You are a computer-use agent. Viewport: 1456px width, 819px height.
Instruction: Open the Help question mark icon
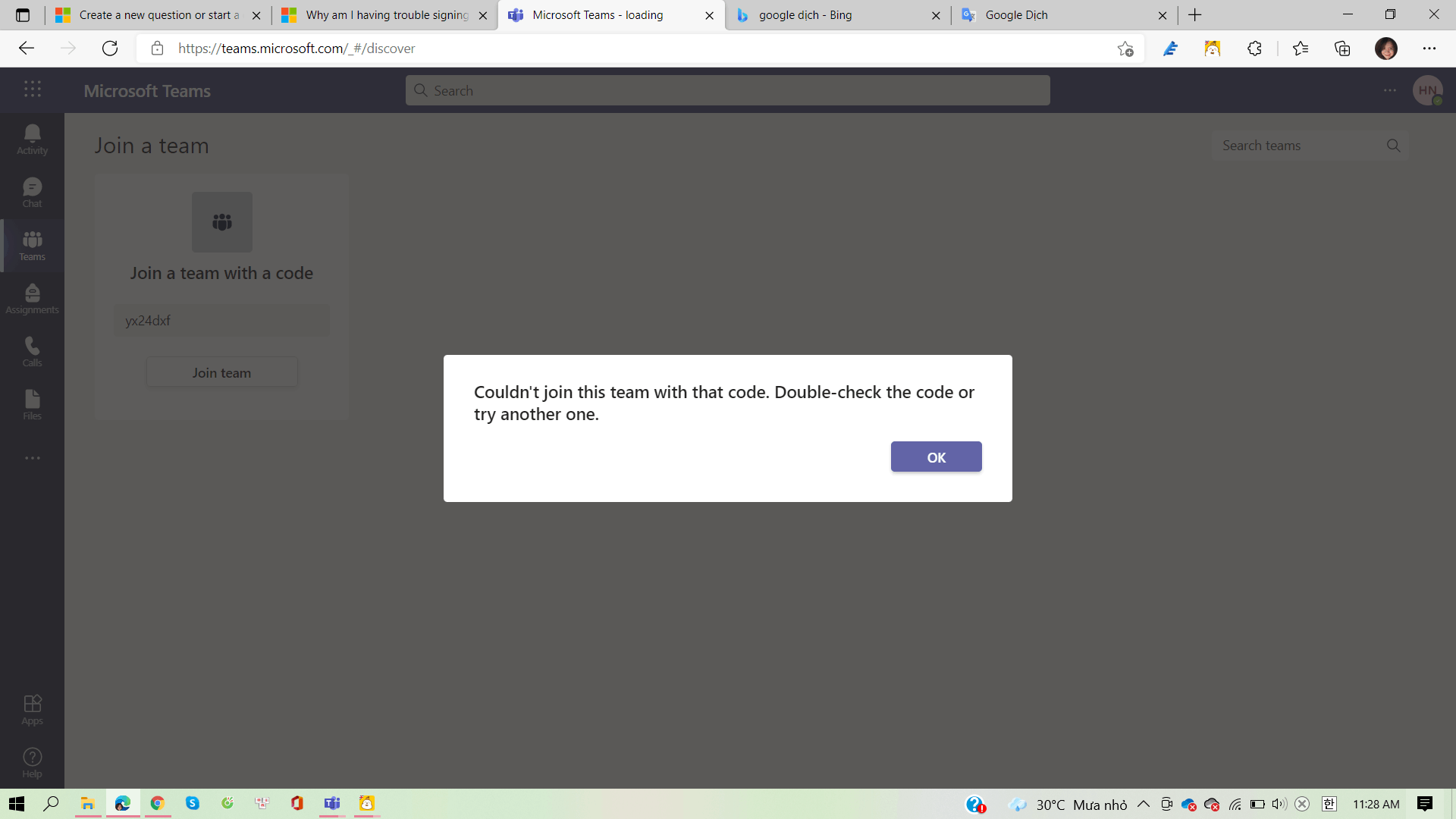tap(32, 762)
